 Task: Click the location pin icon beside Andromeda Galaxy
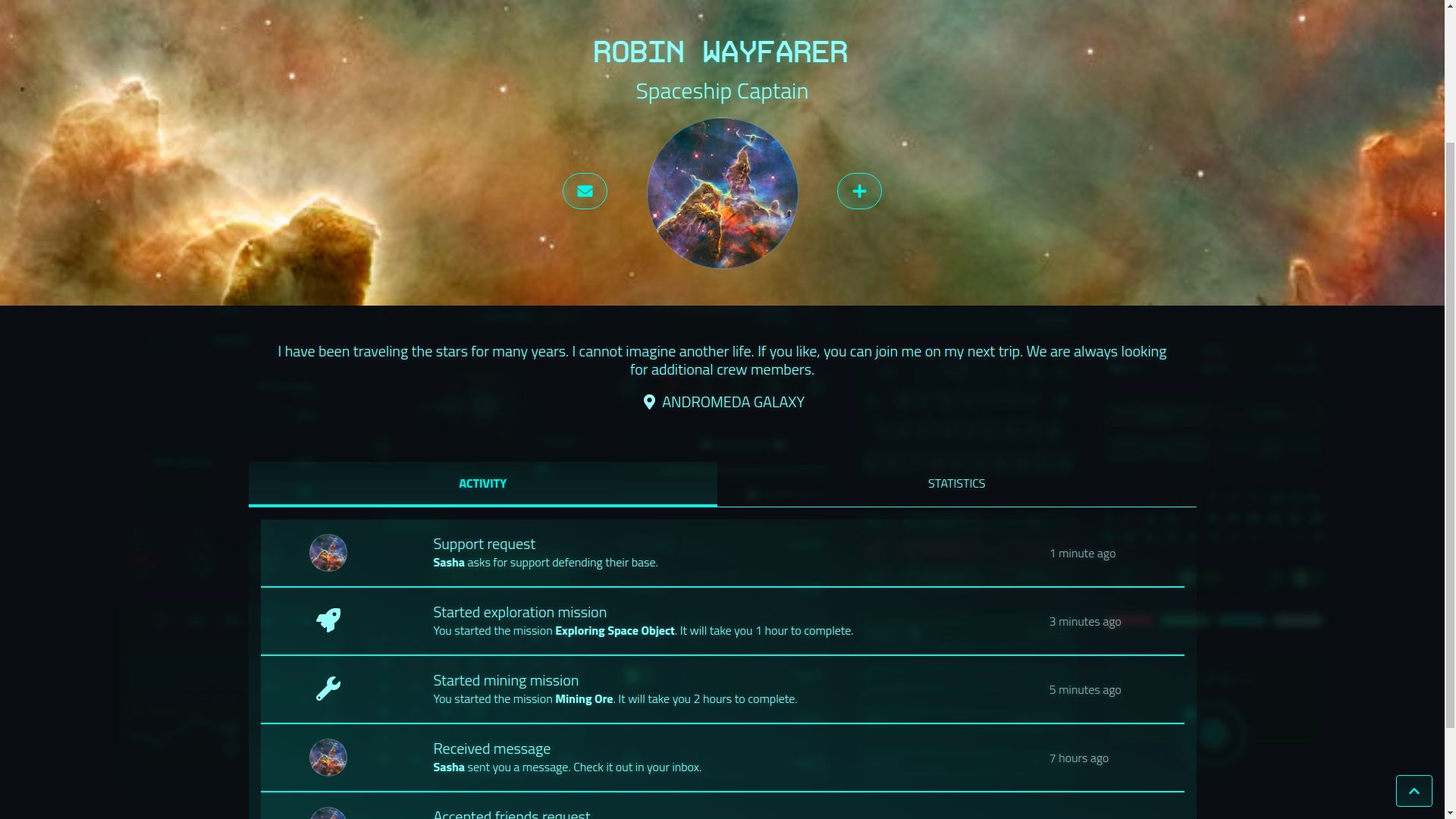pos(649,402)
